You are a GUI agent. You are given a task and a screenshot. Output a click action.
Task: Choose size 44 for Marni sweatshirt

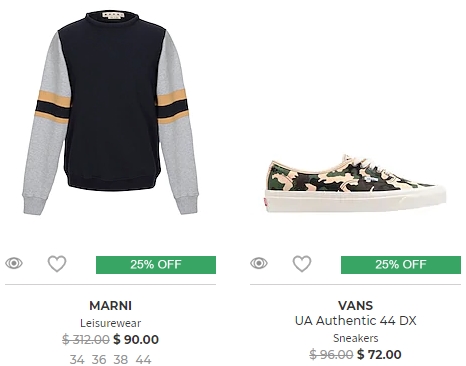tap(143, 360)
